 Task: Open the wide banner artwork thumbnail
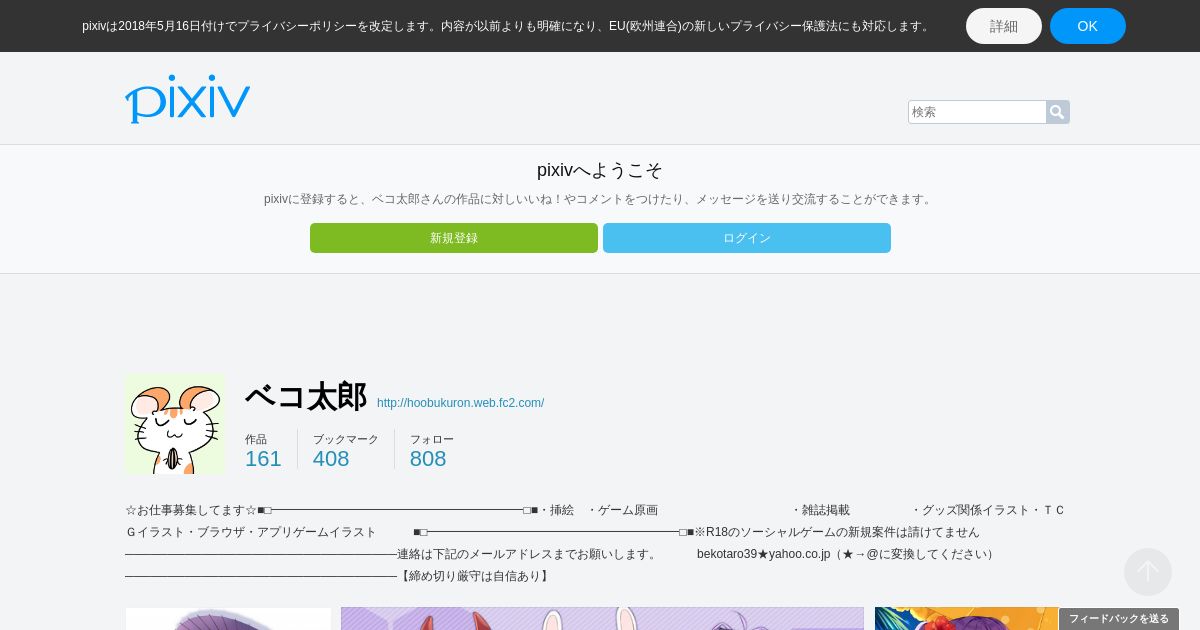602,619
